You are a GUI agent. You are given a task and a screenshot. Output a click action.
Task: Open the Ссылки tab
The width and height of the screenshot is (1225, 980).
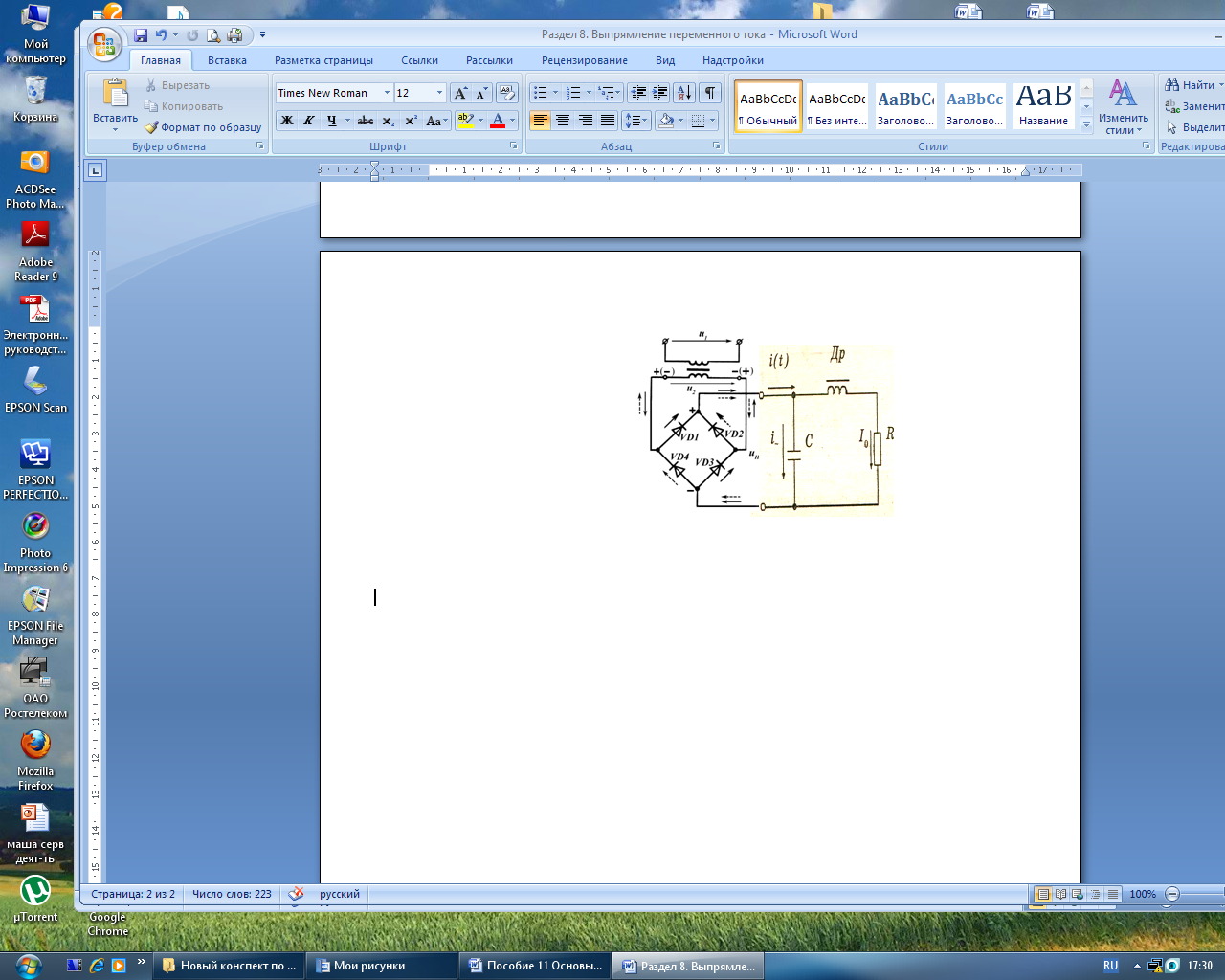(419, 60)
